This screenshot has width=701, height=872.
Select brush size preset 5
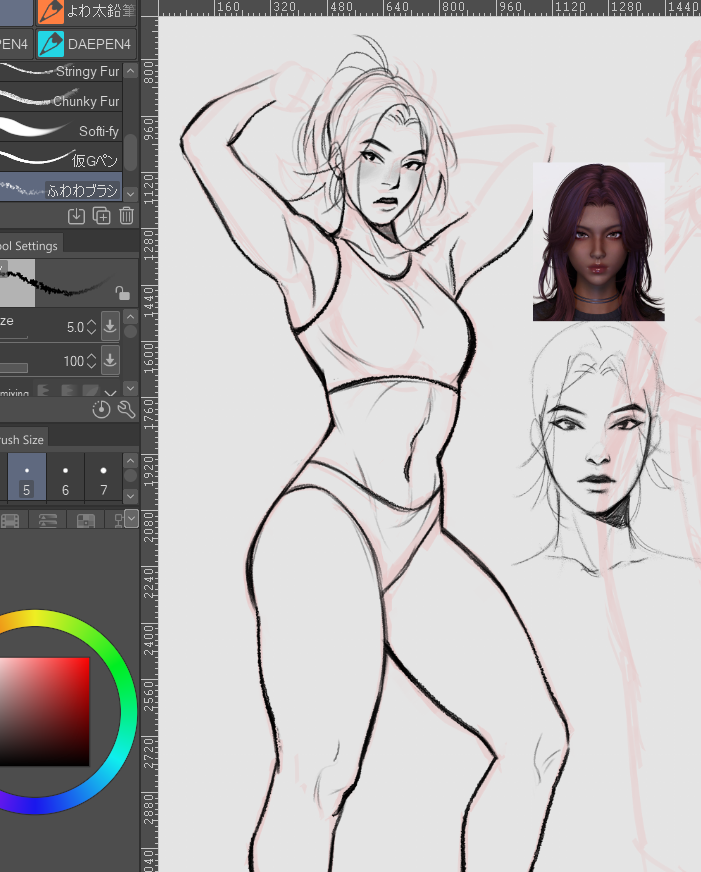click(x=27, y=476)
